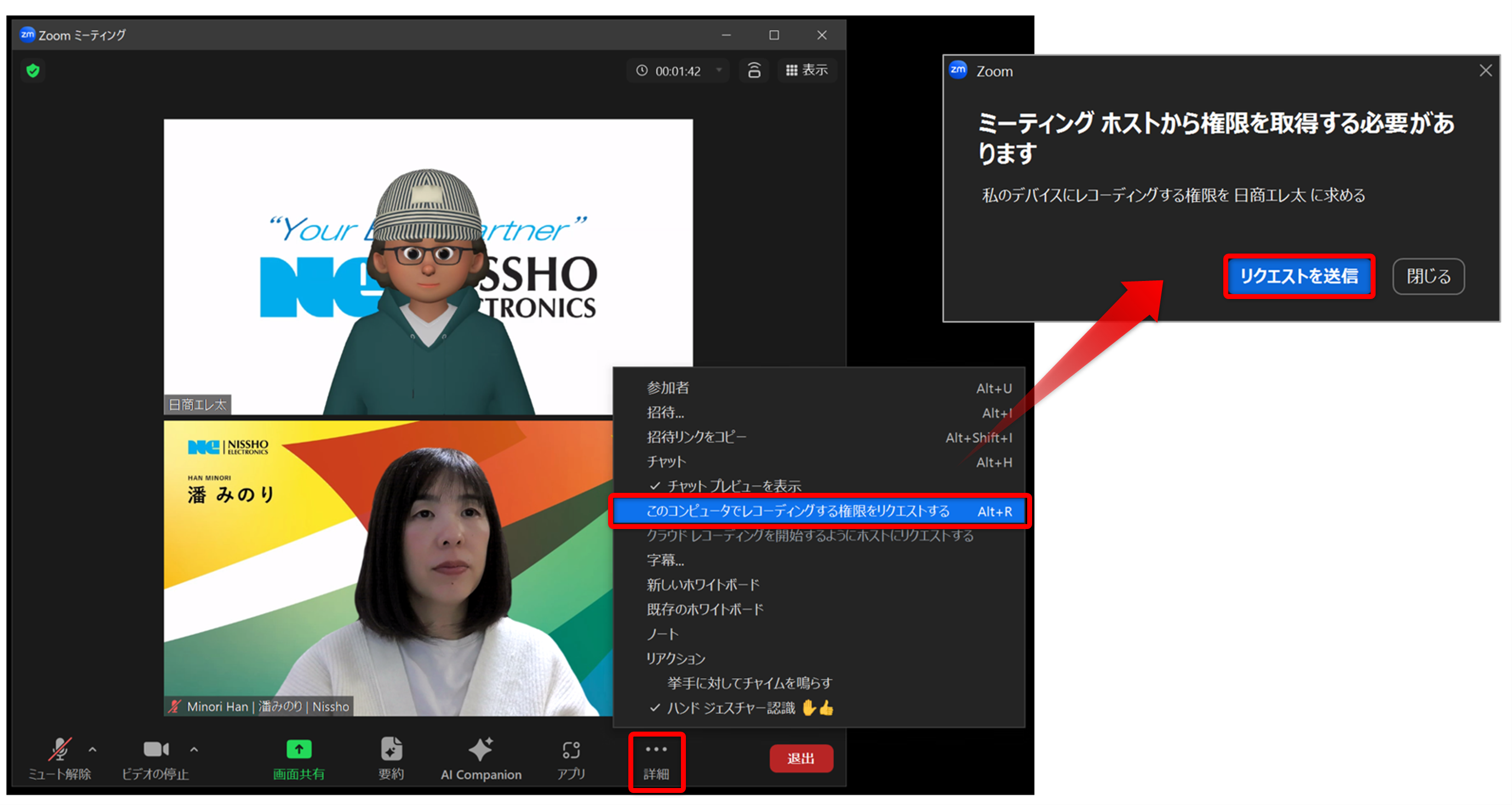Image resolution: width=1512 pixels, height=805 pixels.
Task: Launch AI Companion from the toolbar
Action: pos(481,759)
